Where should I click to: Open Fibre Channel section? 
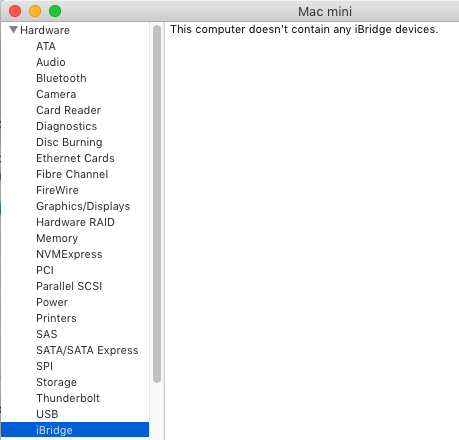click(72, 174)
